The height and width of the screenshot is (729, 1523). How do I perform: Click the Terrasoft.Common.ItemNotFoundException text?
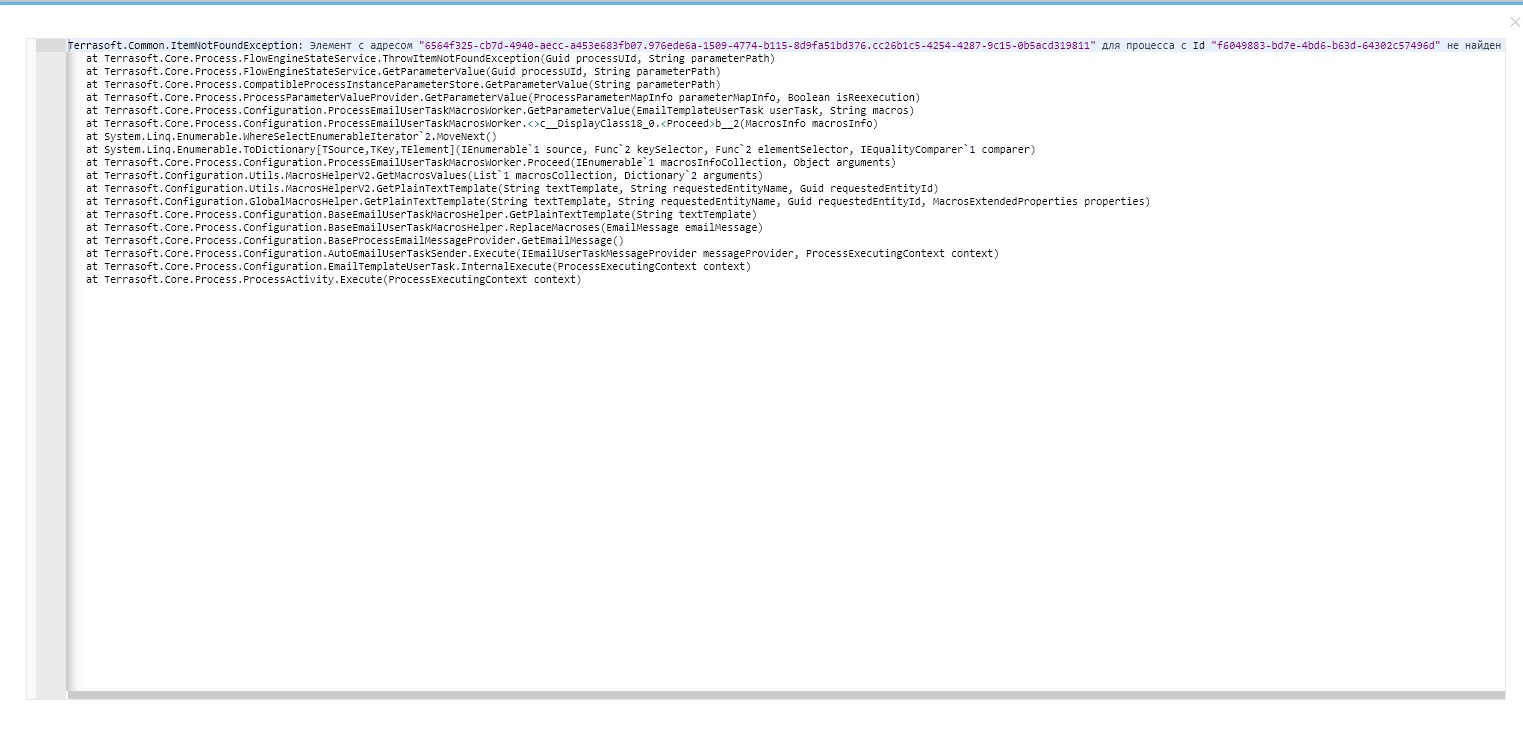(183, 46)
